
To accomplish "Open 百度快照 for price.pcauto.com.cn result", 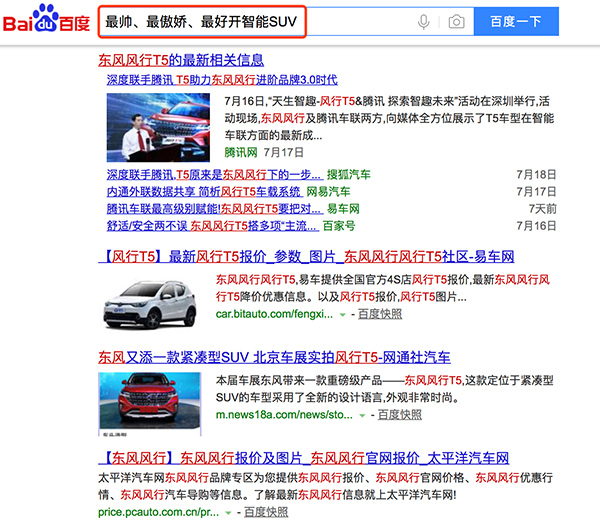I will pyautogui.click(x=266, y=512).
